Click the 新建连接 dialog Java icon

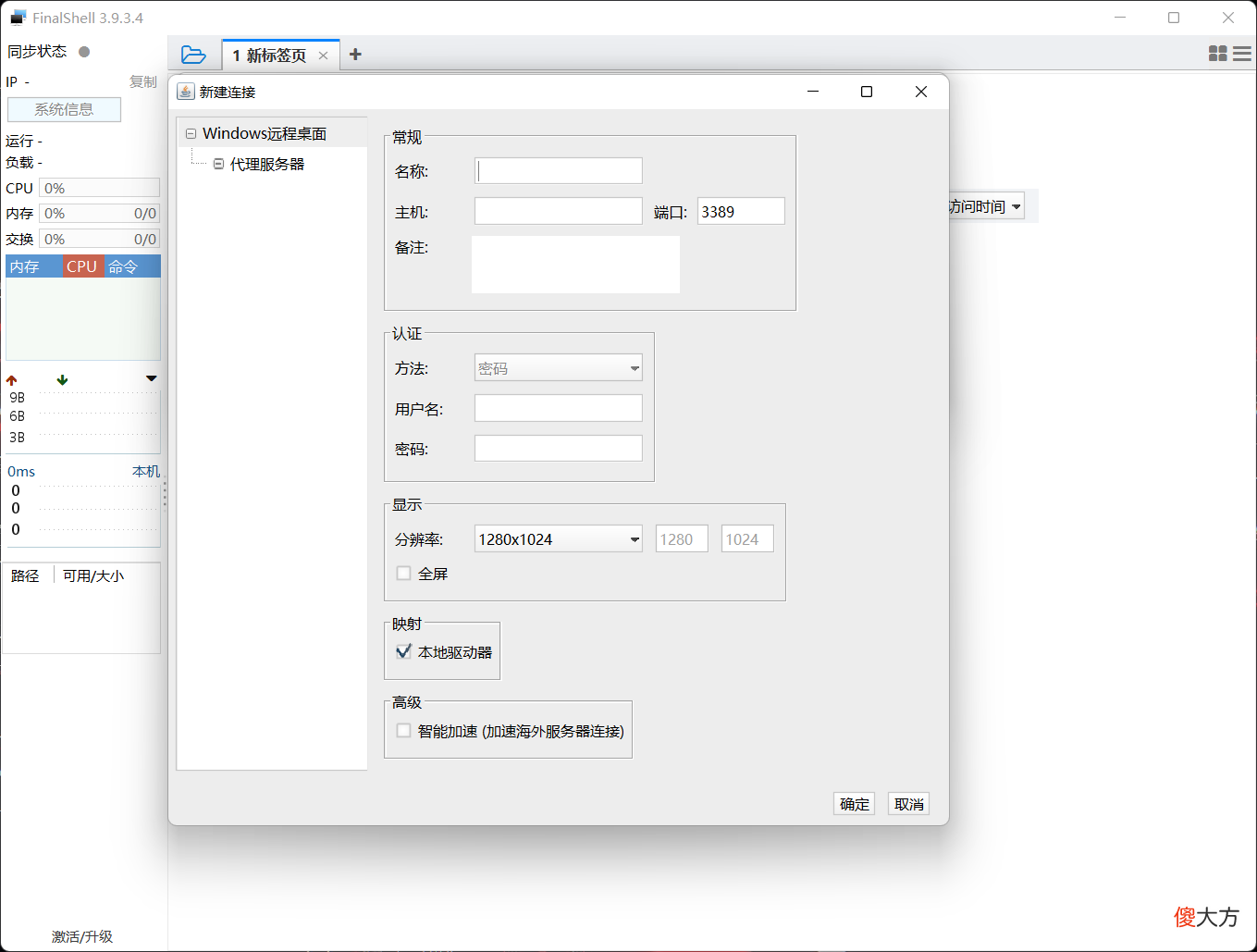click(x=186, y=92)
